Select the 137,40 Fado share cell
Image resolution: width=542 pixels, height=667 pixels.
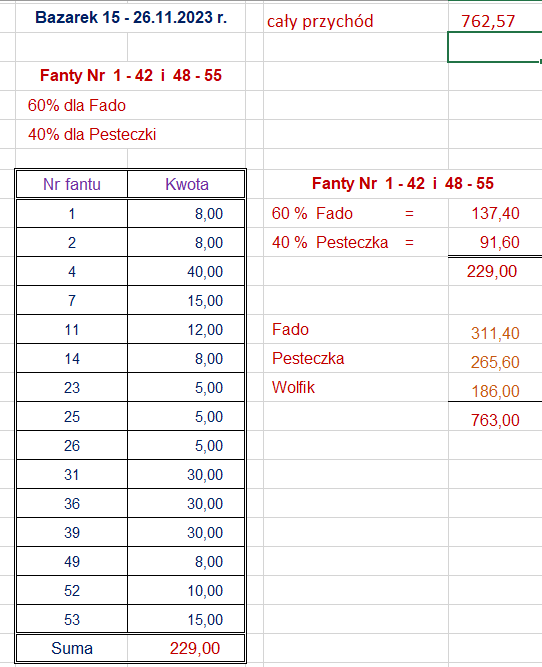click(495, 213)
